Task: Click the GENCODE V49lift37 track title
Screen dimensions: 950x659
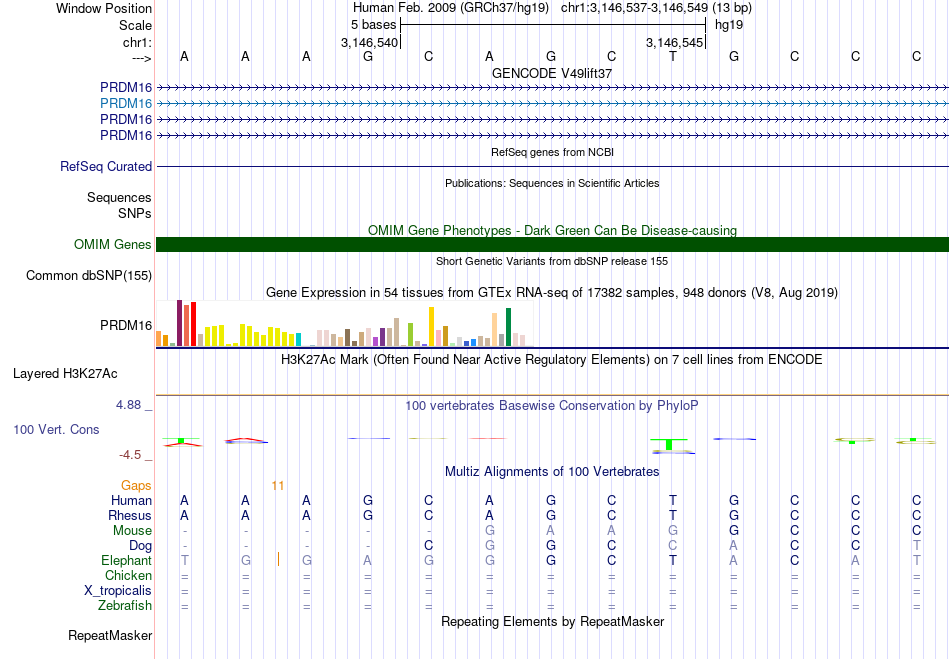Action: [x=552, y=73]
